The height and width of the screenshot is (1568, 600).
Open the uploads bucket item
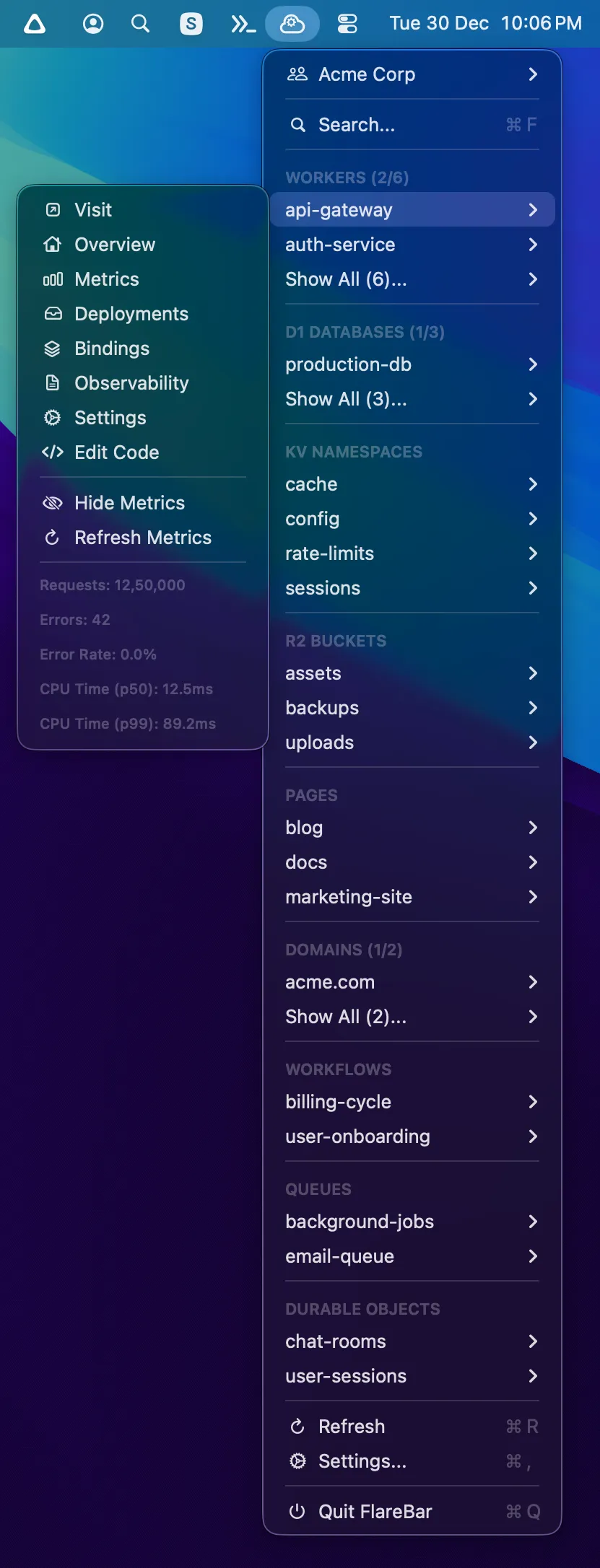[x=412, y=743]
